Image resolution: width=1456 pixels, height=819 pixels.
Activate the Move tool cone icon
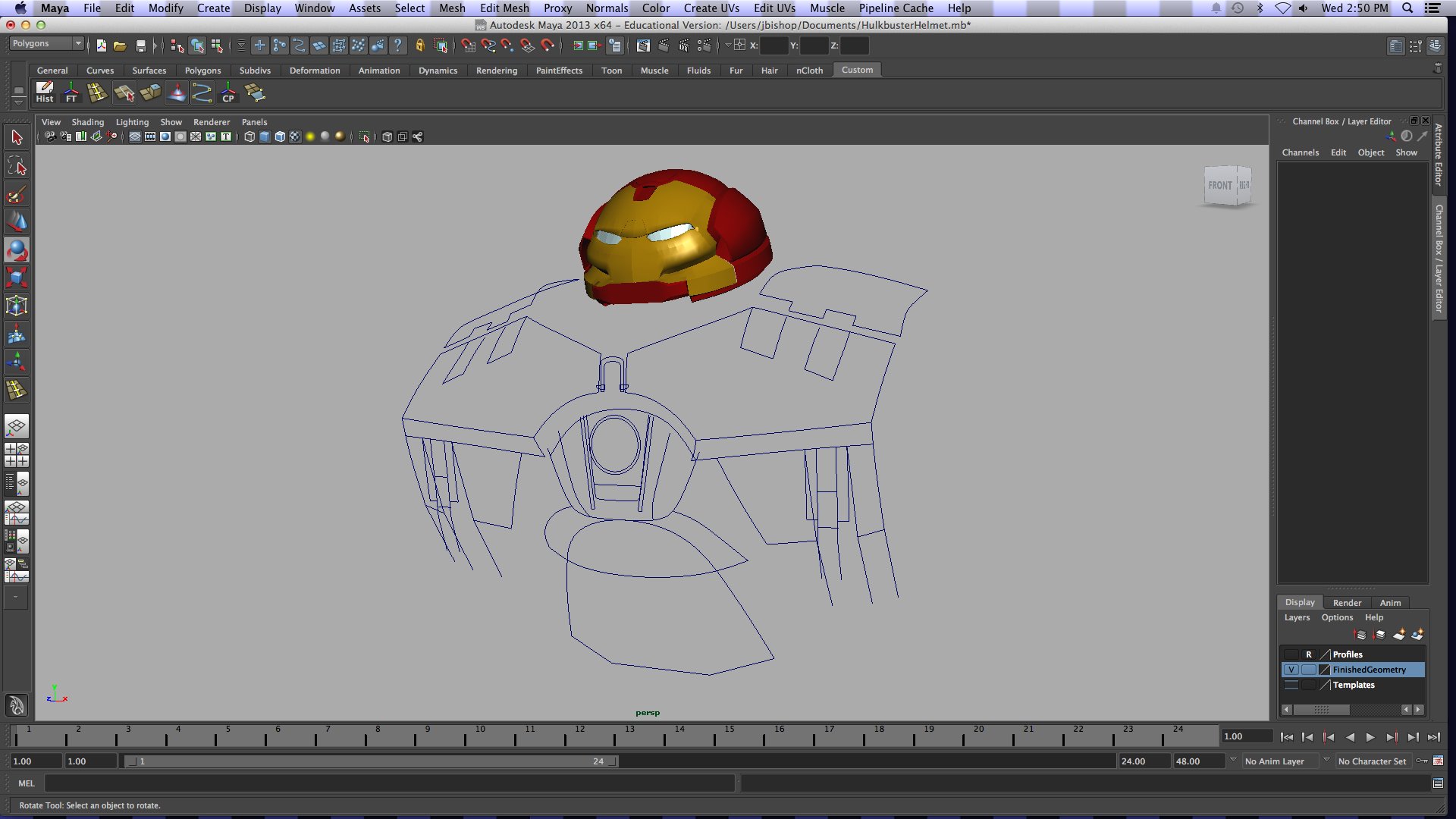click(17, 221)
